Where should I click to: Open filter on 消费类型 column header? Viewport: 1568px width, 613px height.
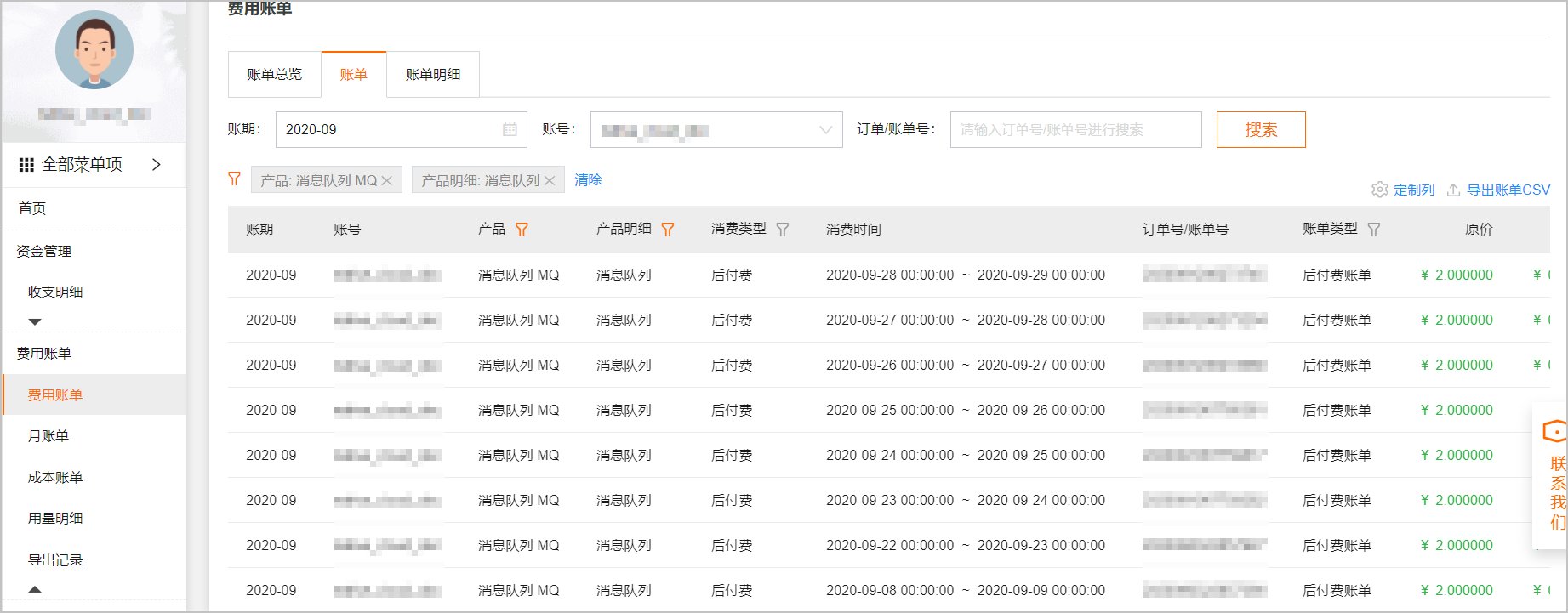[x=783, y=230]
